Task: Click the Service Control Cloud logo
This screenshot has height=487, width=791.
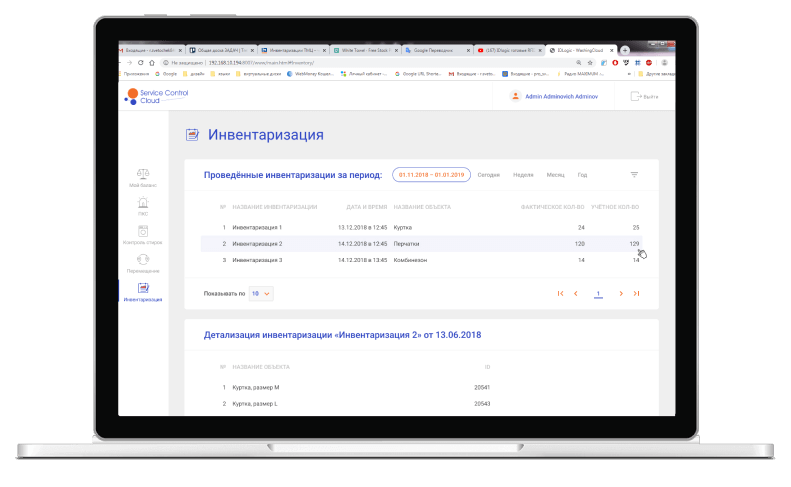Action: tap(156, 96)
